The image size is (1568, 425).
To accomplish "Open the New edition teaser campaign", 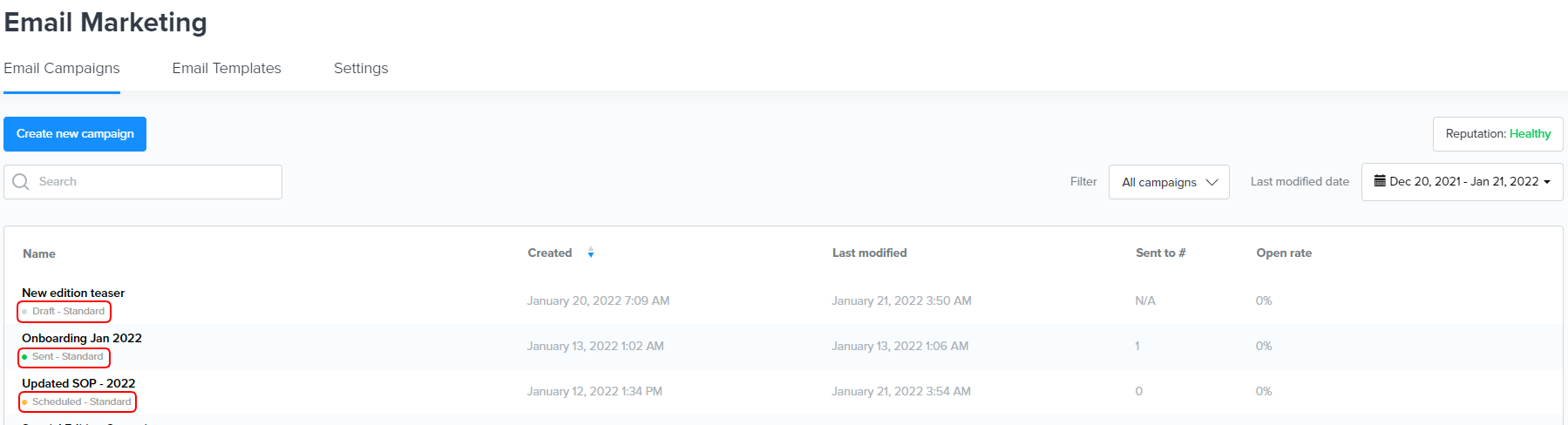I will tap(73, 293).
